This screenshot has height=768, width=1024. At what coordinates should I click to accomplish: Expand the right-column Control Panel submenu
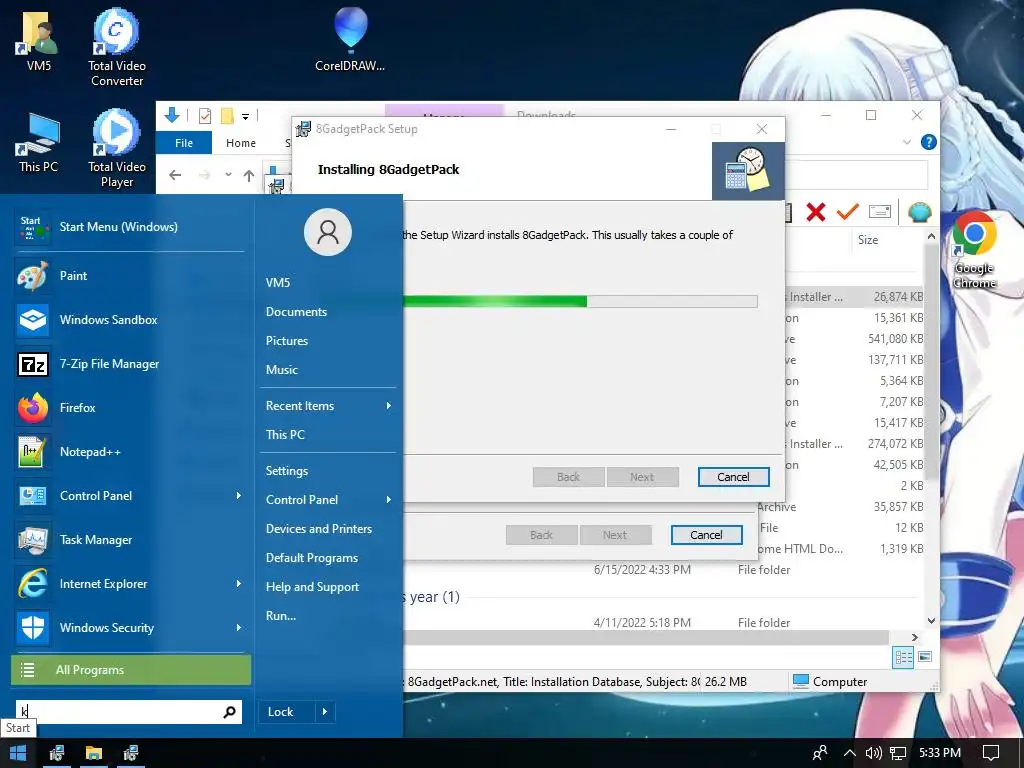pos(389,500)
